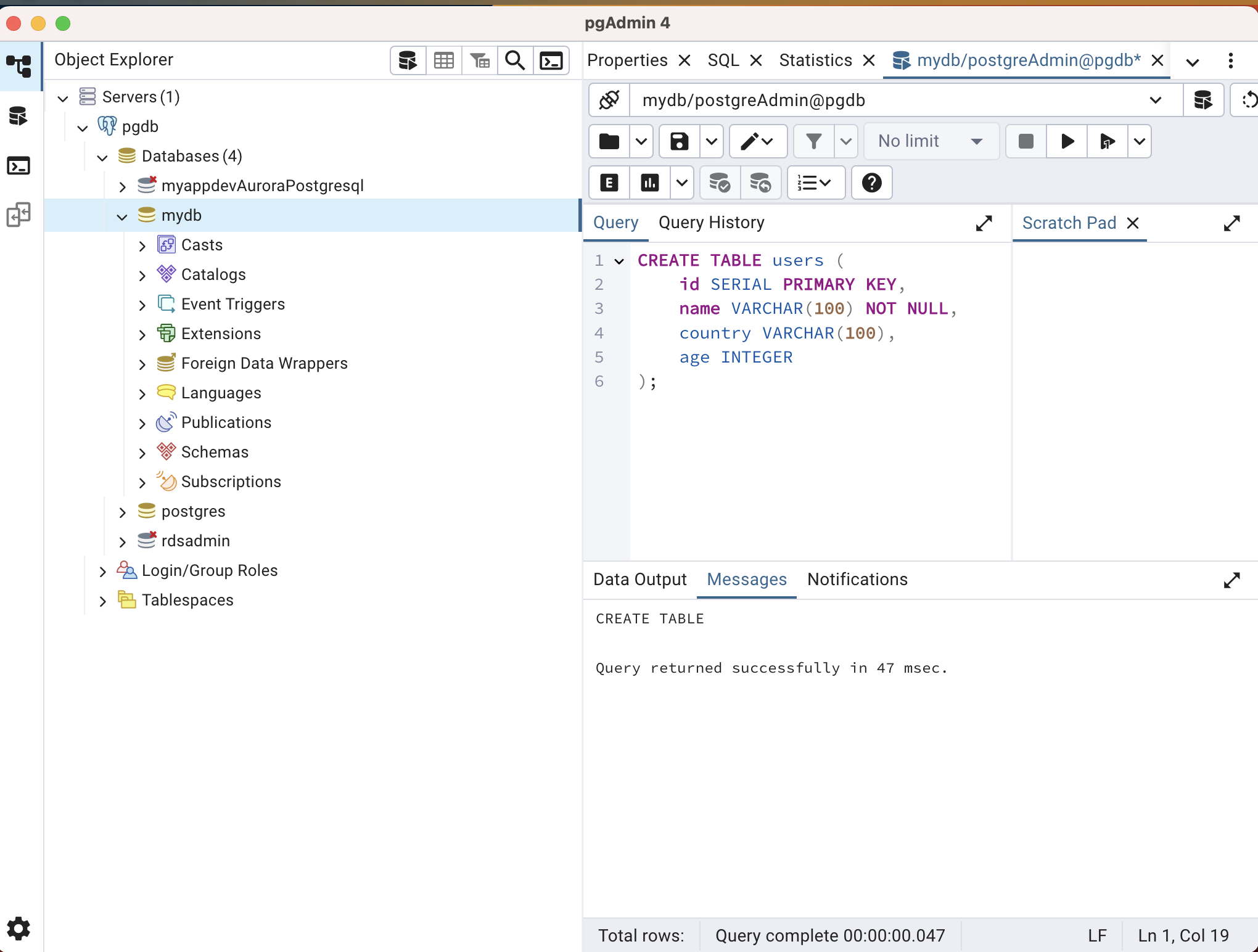Click the View Data table icon
Screen dimensions: 1258x952
(x=444, y=60)
